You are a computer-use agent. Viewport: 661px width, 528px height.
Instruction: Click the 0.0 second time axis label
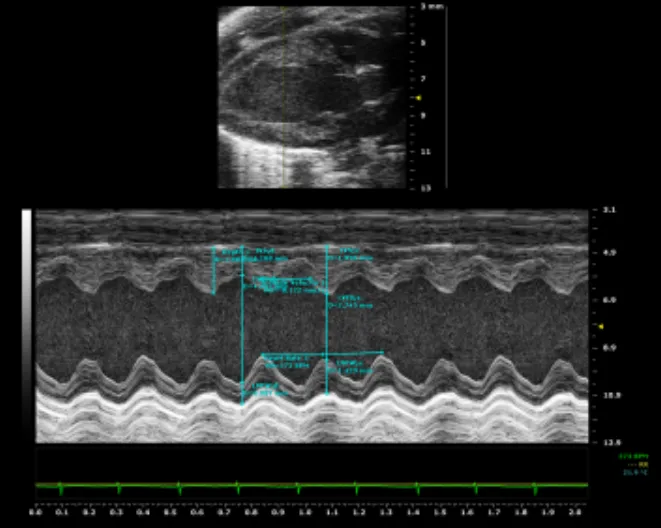click(x=36, y=511)
